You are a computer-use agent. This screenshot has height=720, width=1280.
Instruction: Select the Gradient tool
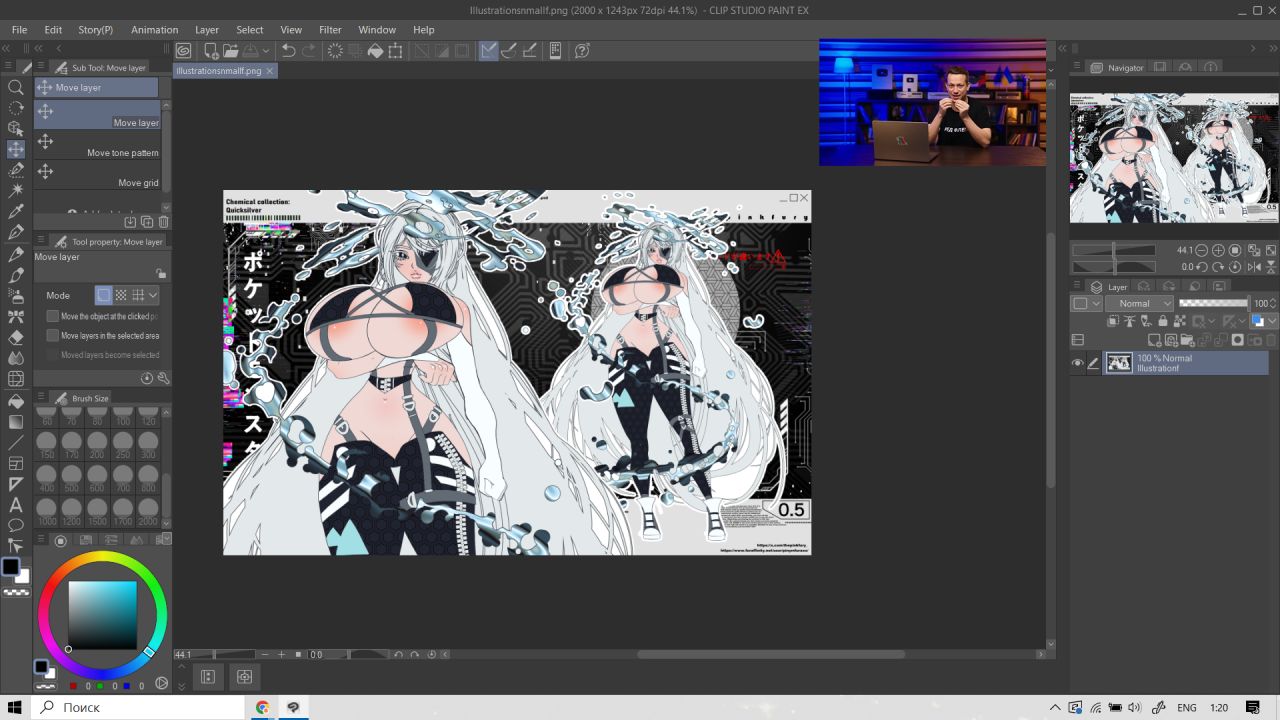(x=16, y=421)
